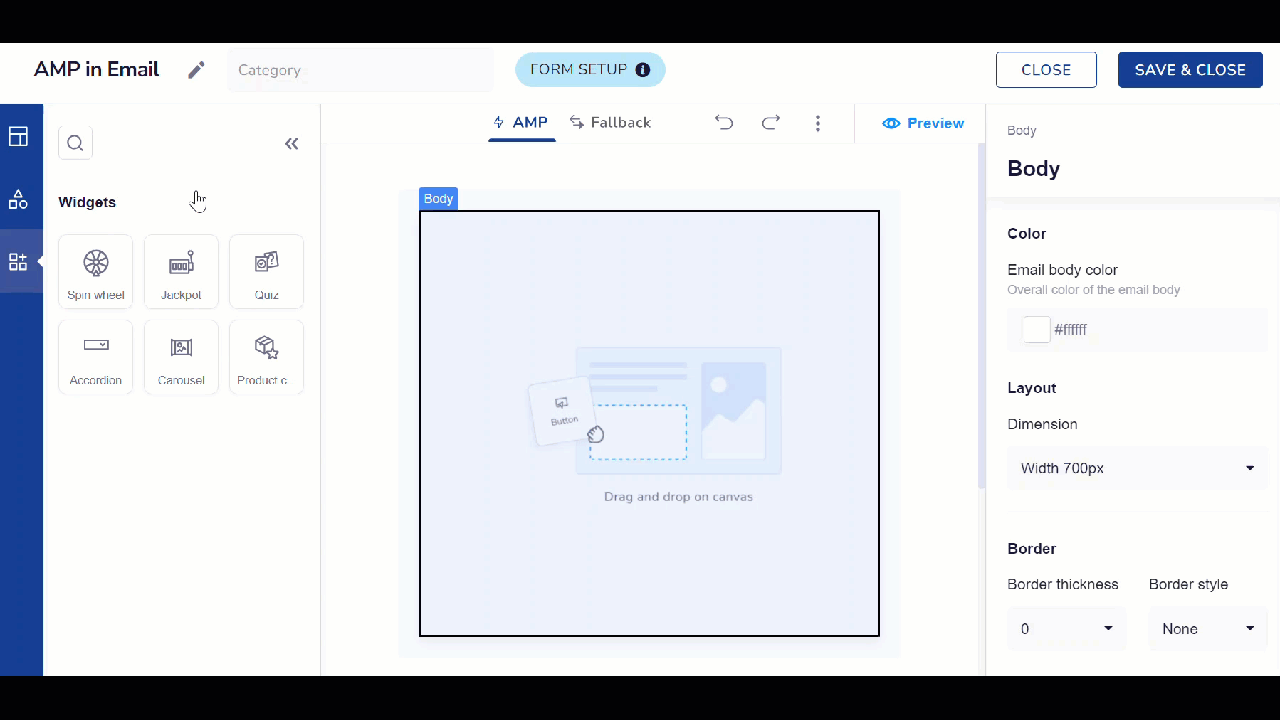Open the search field in the widgets panel
This screenshot has height=720, width=1280.
tap(75, 143)
